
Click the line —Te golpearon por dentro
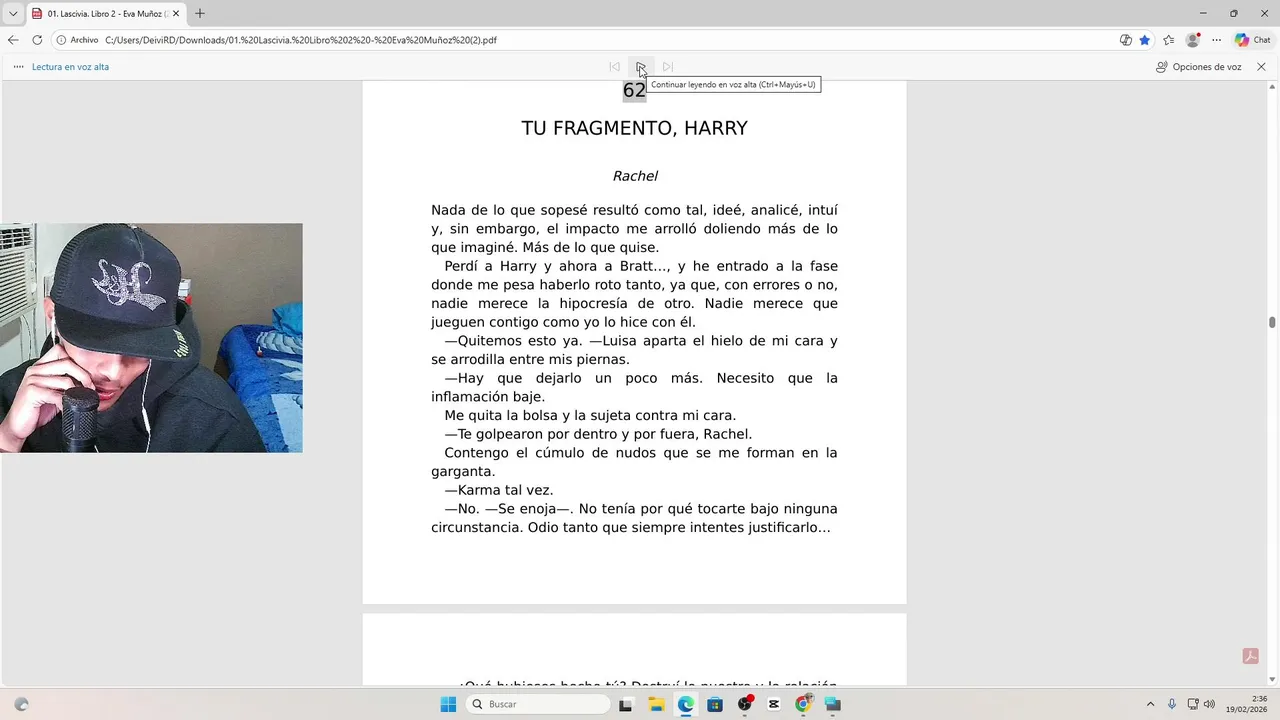pos(598,434)
